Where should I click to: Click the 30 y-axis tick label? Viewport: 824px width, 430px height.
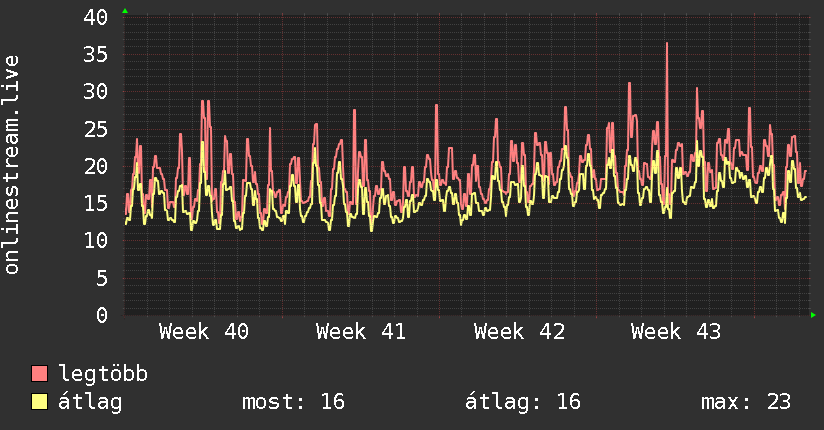click(x=96, y=92)
